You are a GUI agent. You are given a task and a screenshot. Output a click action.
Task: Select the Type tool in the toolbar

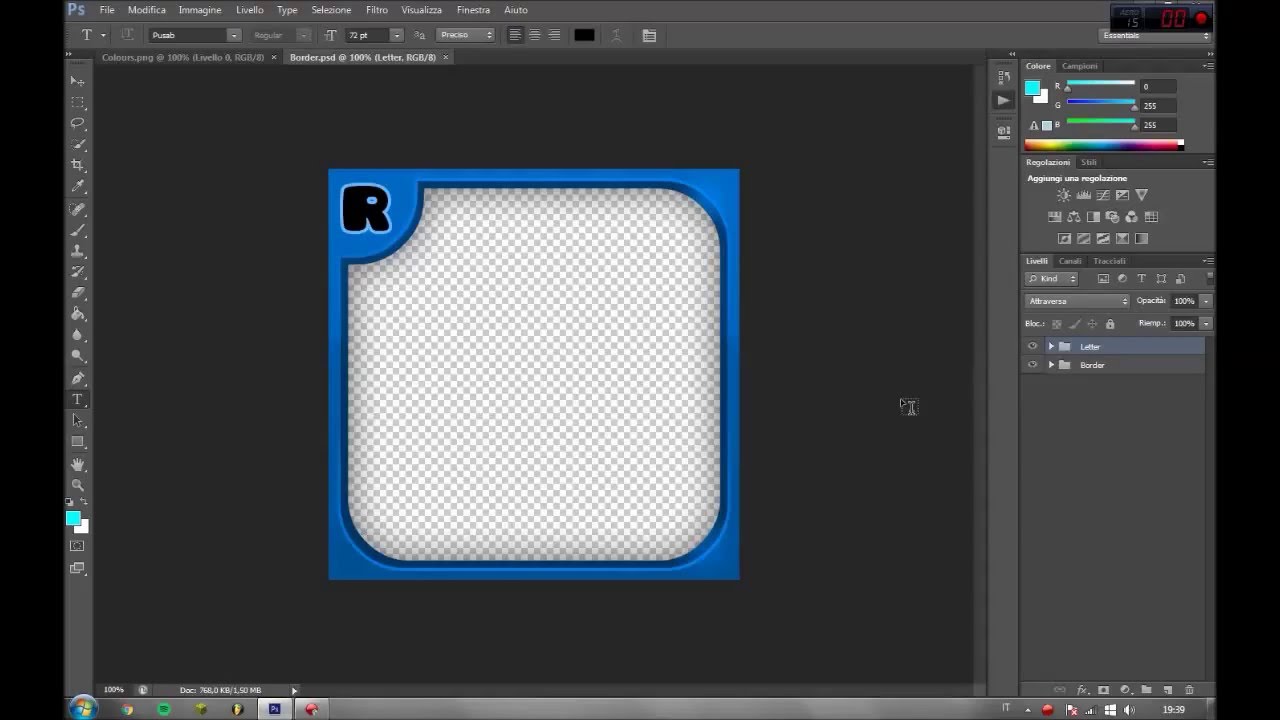point(77,399)
